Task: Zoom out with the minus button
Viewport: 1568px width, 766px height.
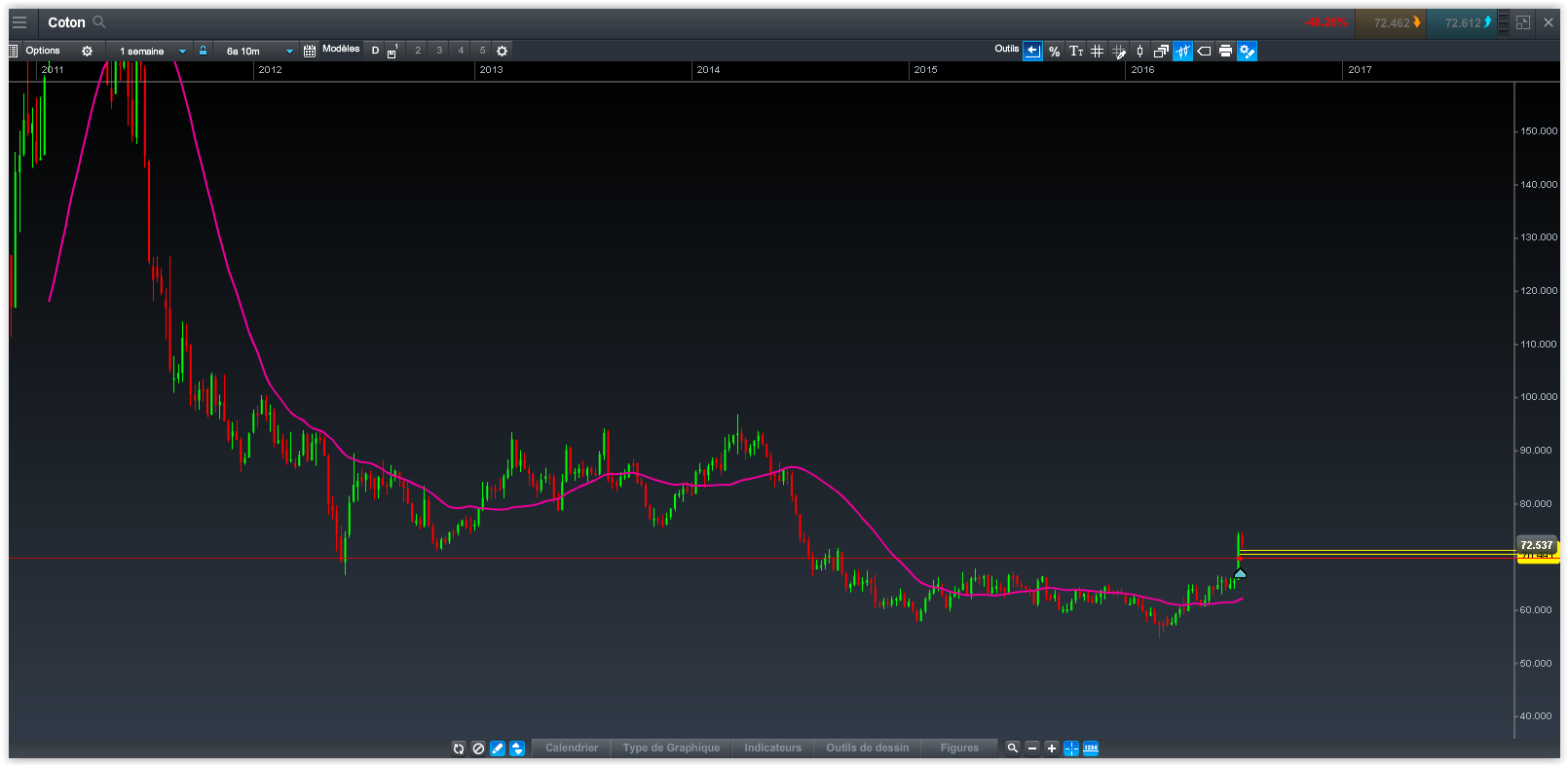Action: pyautogui.click(x=1032, y=748)
